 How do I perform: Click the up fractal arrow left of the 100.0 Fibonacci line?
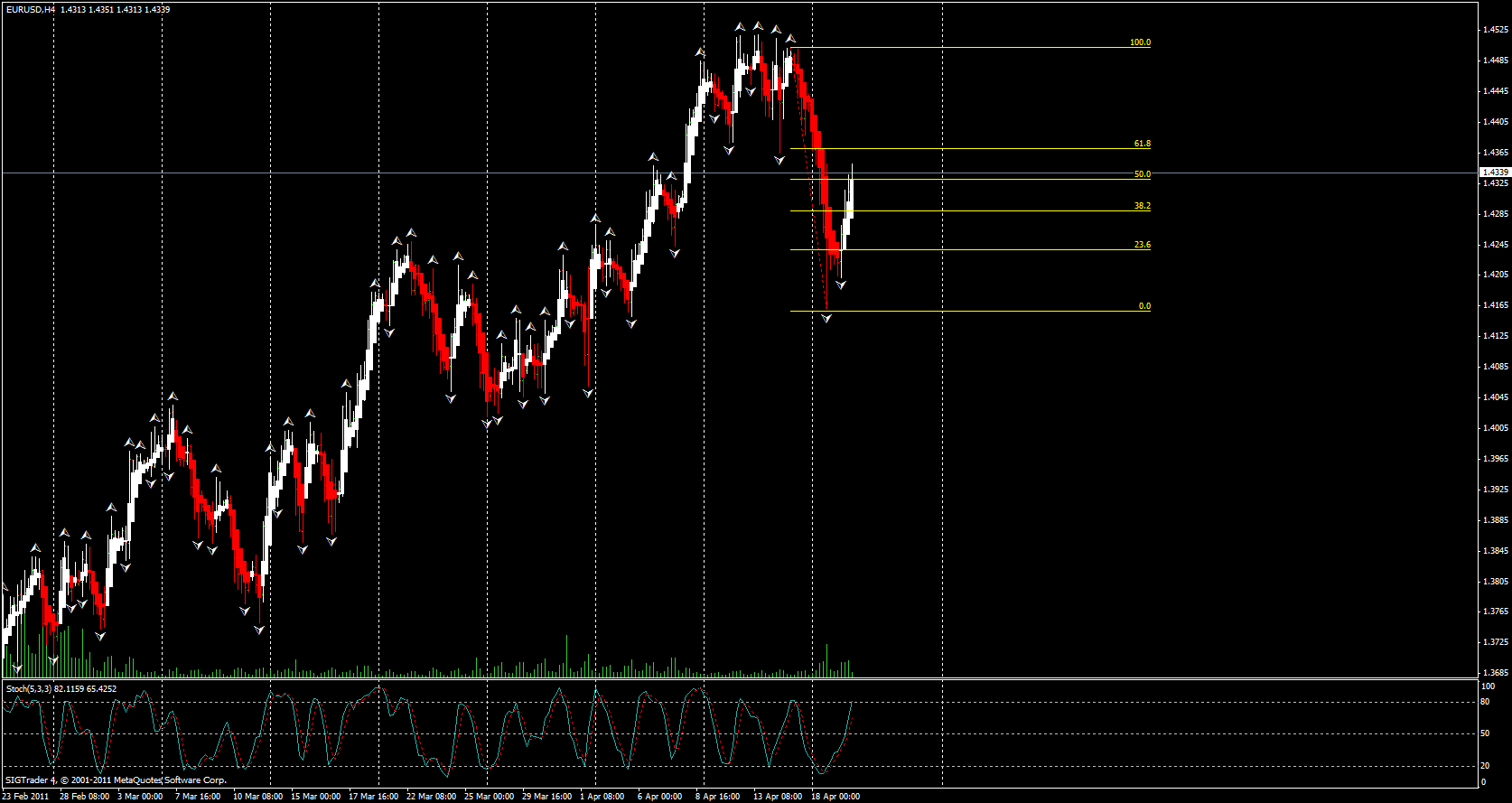point(790,39)
